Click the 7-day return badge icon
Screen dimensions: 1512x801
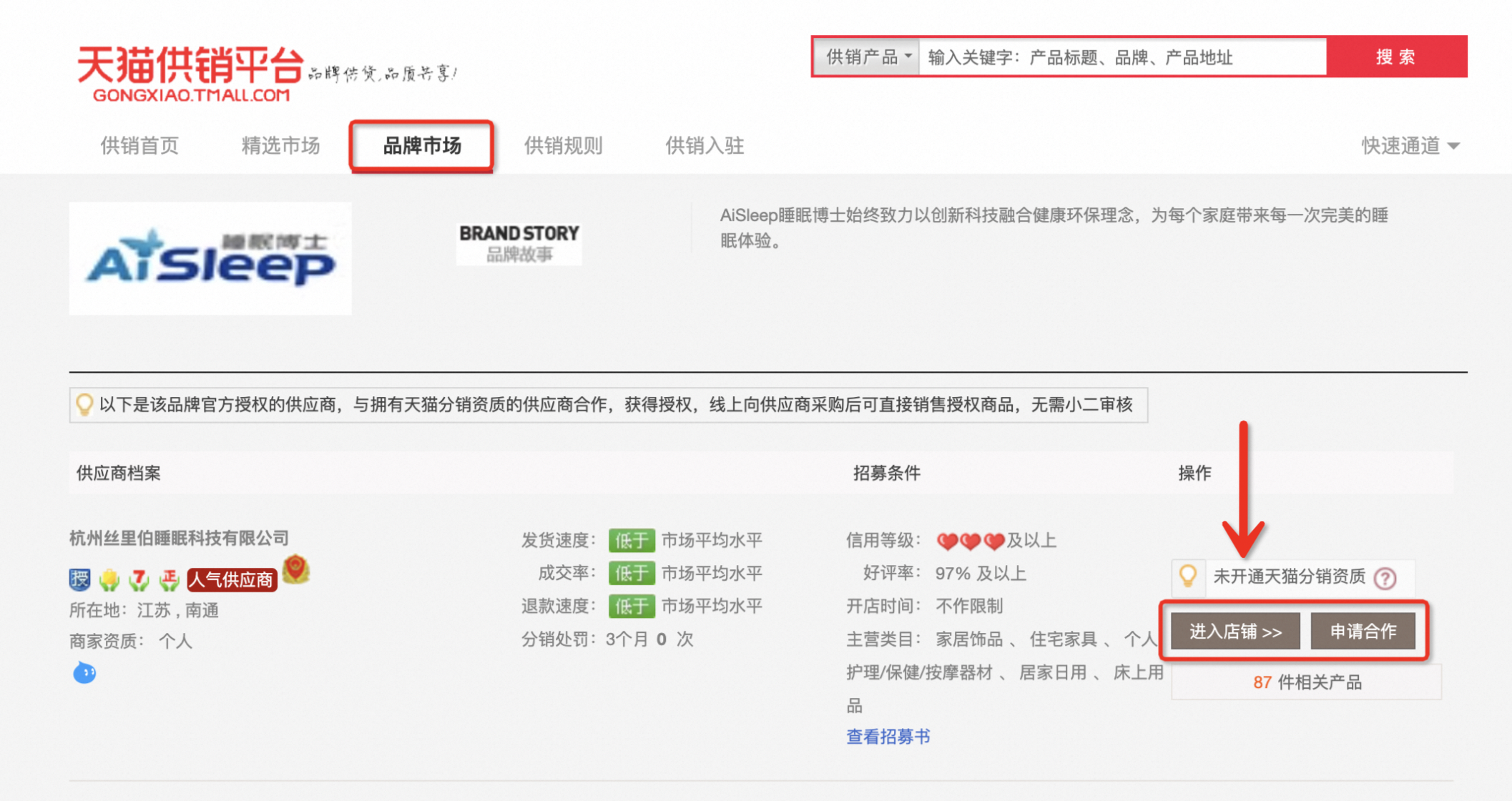click(139, 579)
